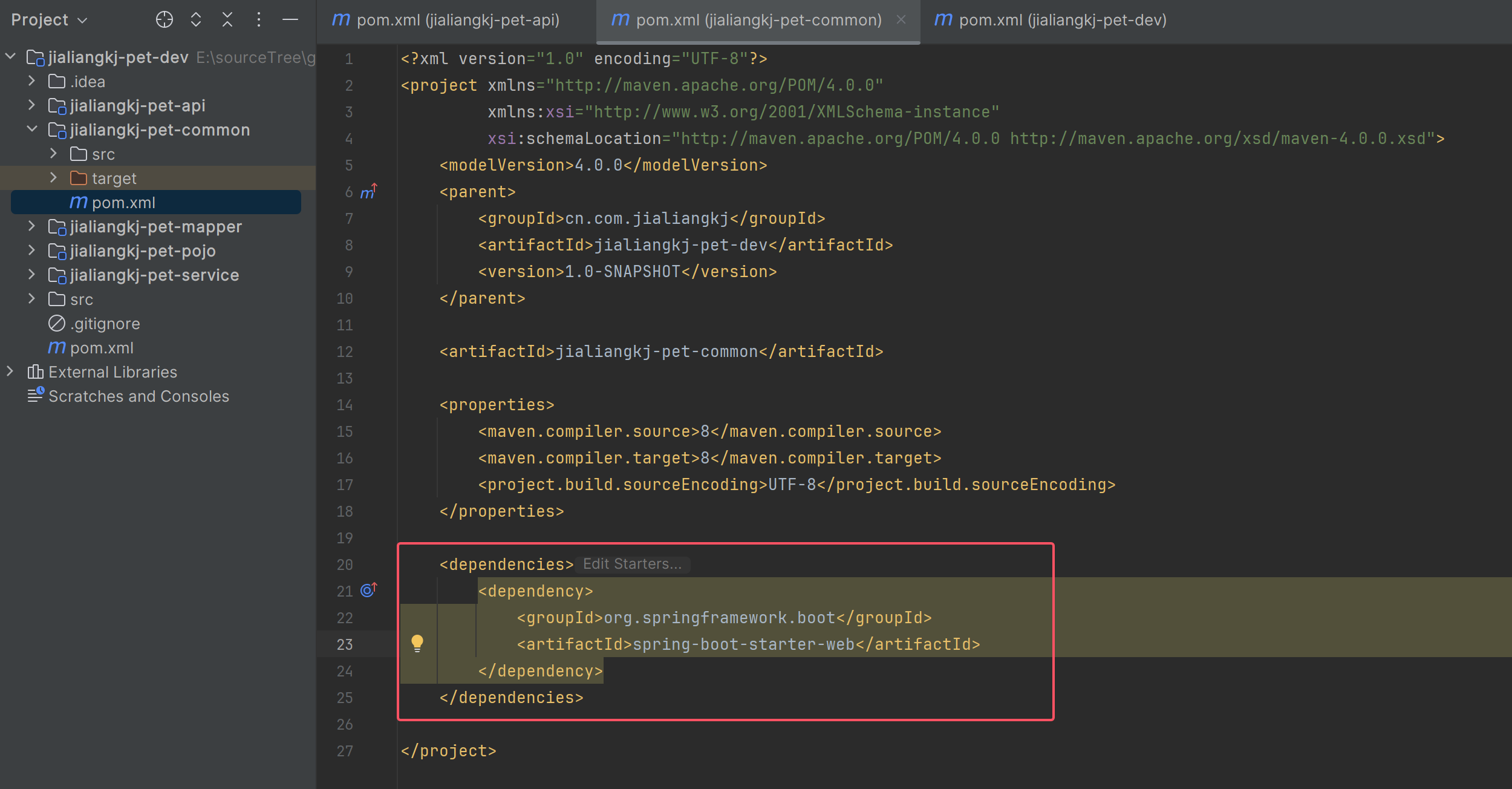1512x789 pixels.
Task: Click the closing </project> tag
Action: pyautogui.click(x=448, y=751)
